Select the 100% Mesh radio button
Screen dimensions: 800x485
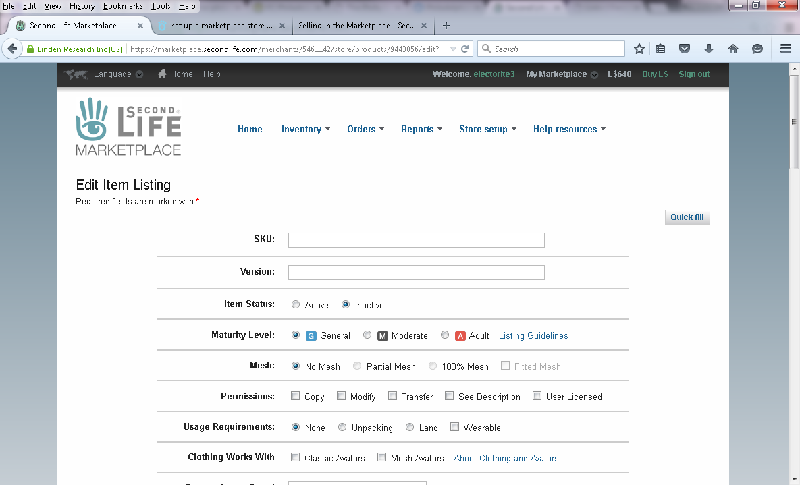coord(433,366)
